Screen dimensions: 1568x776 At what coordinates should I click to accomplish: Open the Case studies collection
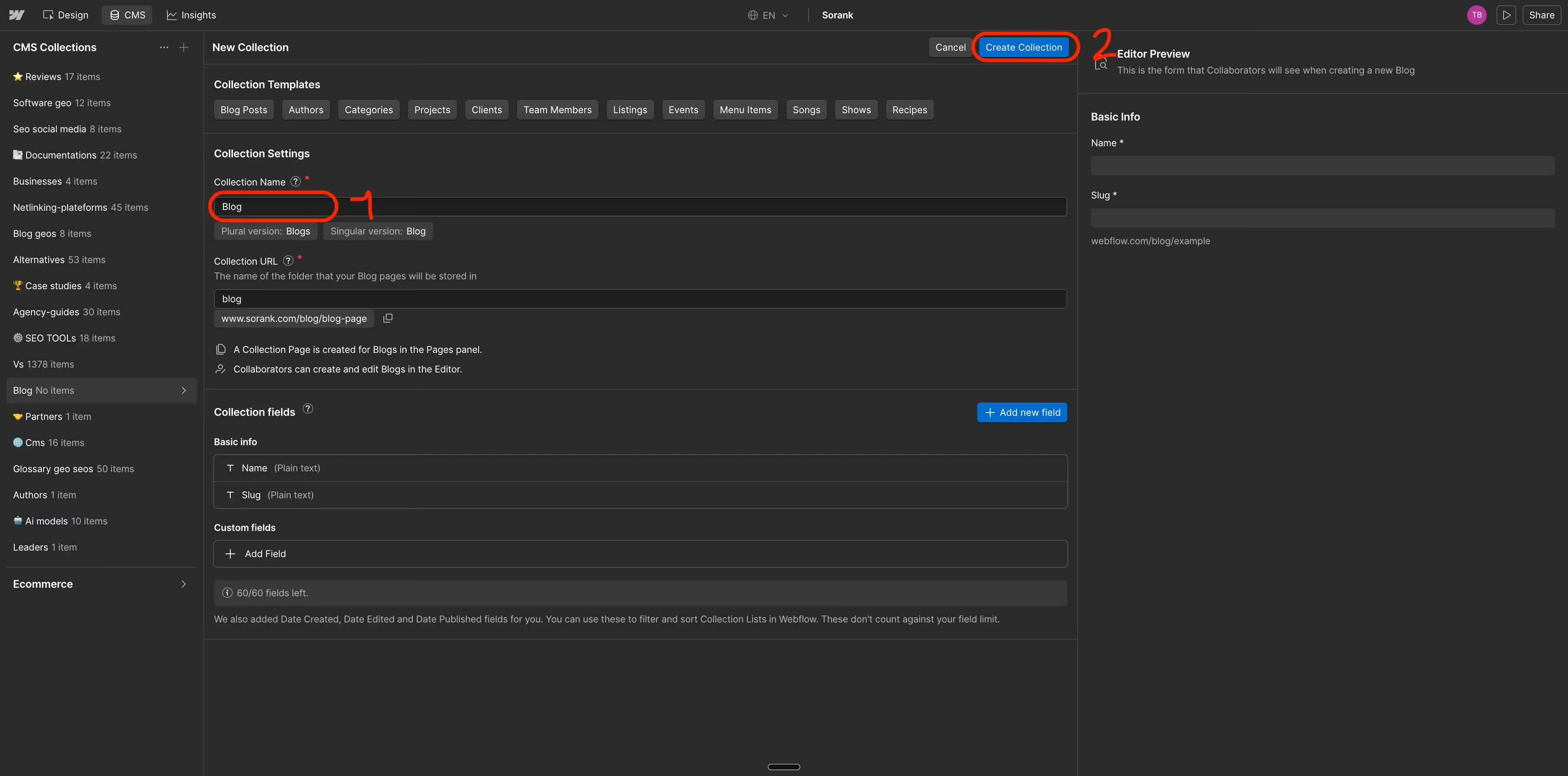pos(101,286)
